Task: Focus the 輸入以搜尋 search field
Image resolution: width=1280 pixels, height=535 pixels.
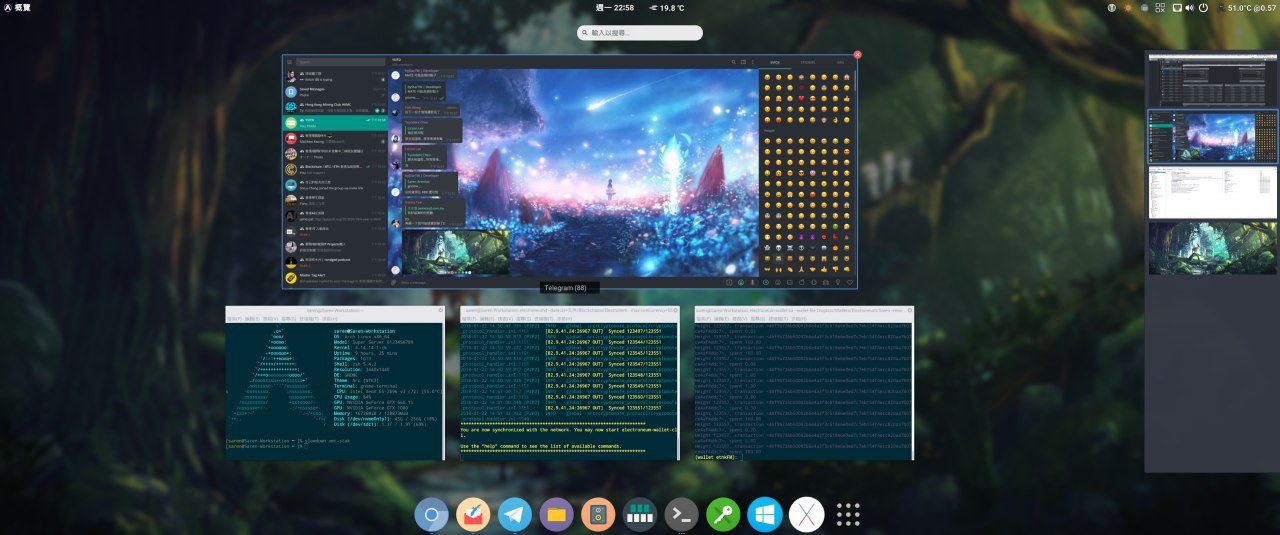Action: 640,33
